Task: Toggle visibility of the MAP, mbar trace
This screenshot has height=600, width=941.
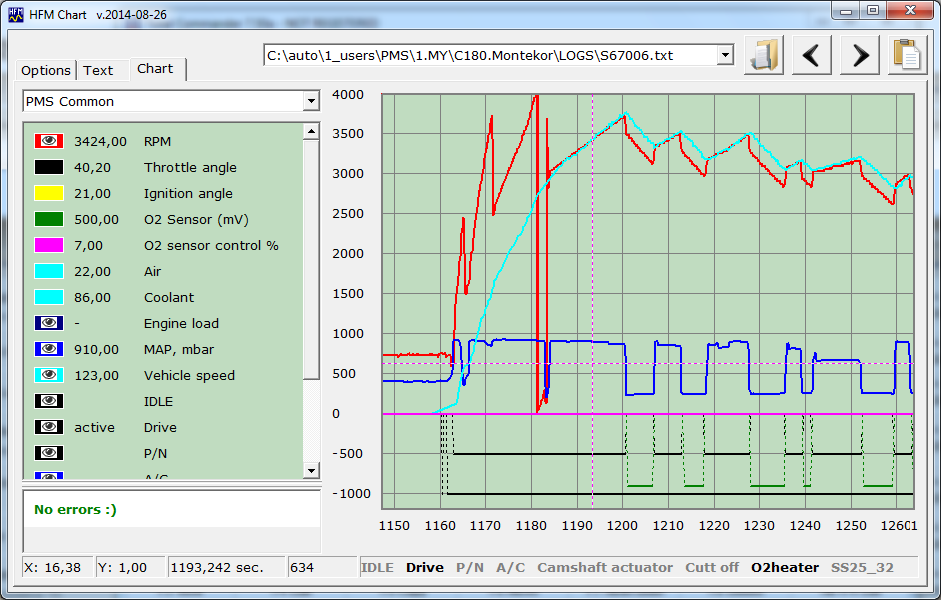Action: point(49,349)
